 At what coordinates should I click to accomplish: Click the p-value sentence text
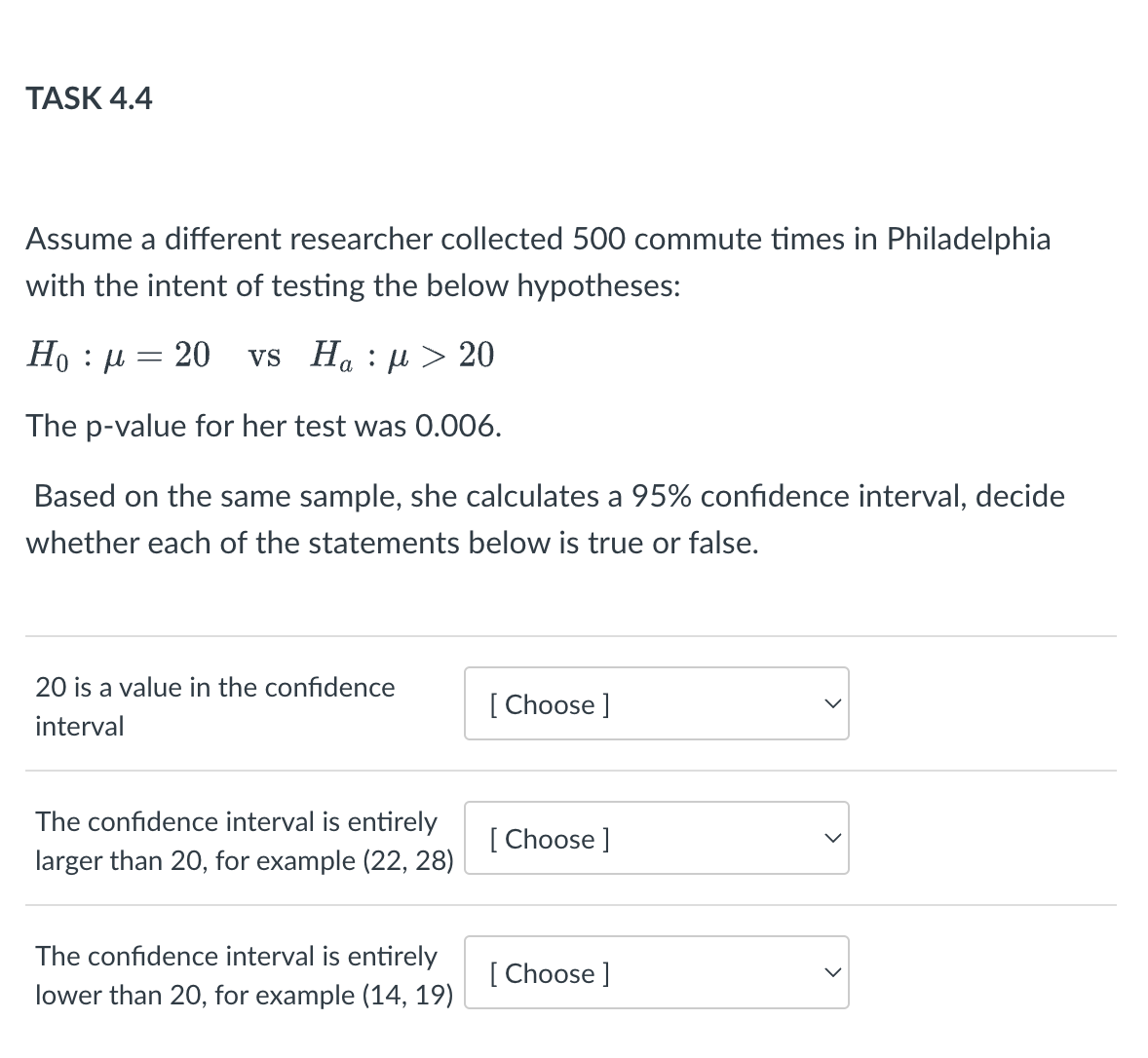click(x=263, y=426)
